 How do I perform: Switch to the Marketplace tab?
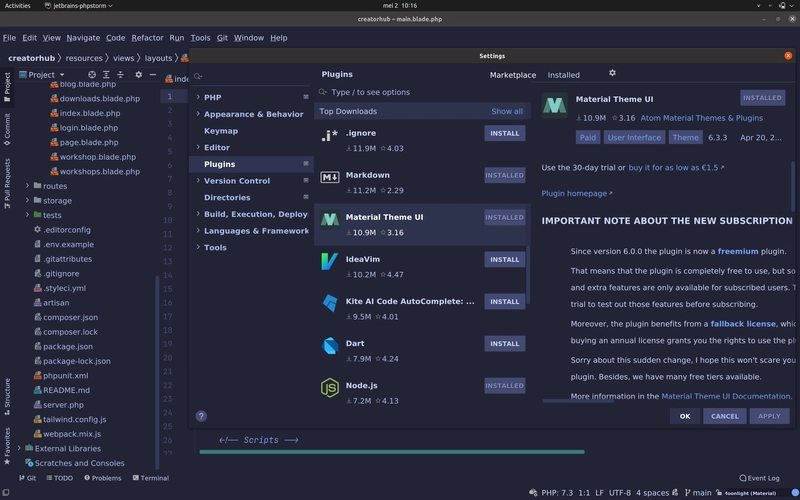click(513, 75)
